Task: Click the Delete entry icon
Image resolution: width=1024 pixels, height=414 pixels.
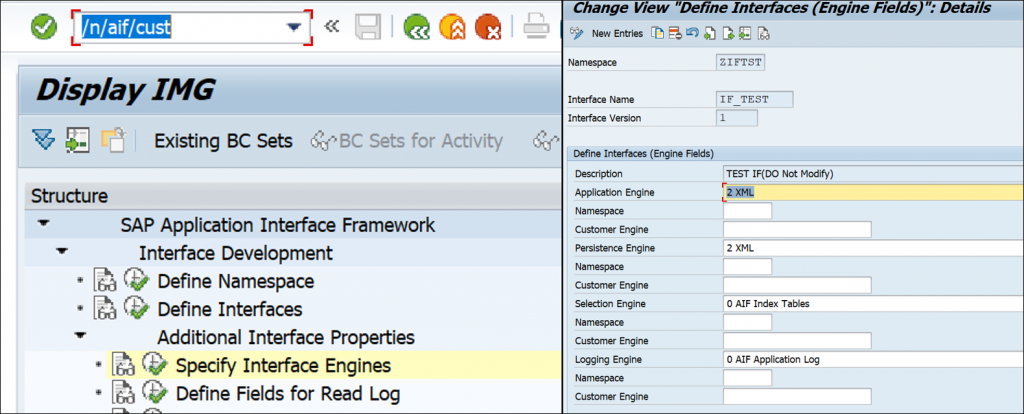Action: click(x=675, y=33)
